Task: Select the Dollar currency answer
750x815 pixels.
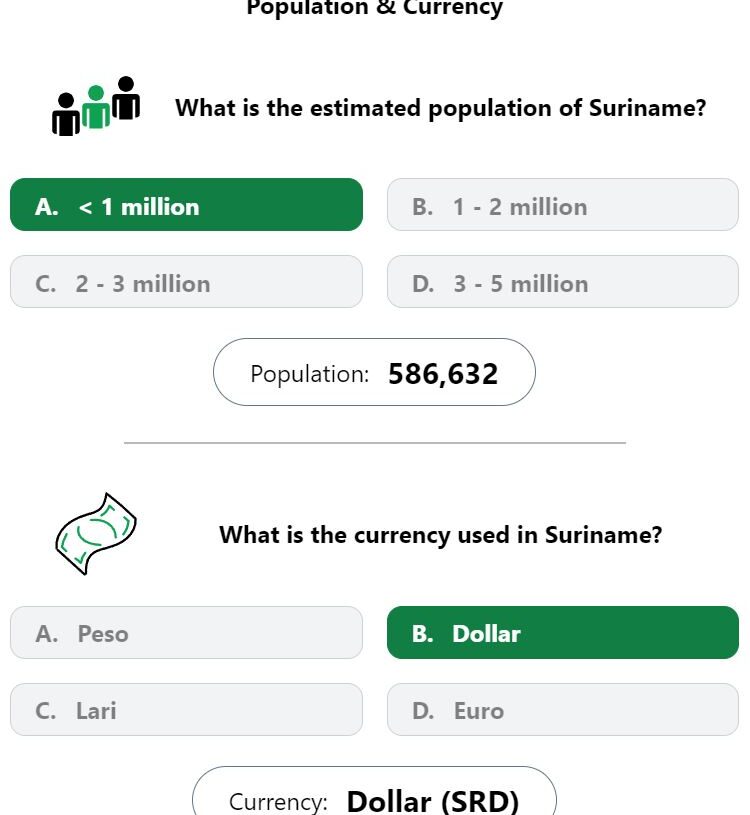Action: [x=562, y=633]
